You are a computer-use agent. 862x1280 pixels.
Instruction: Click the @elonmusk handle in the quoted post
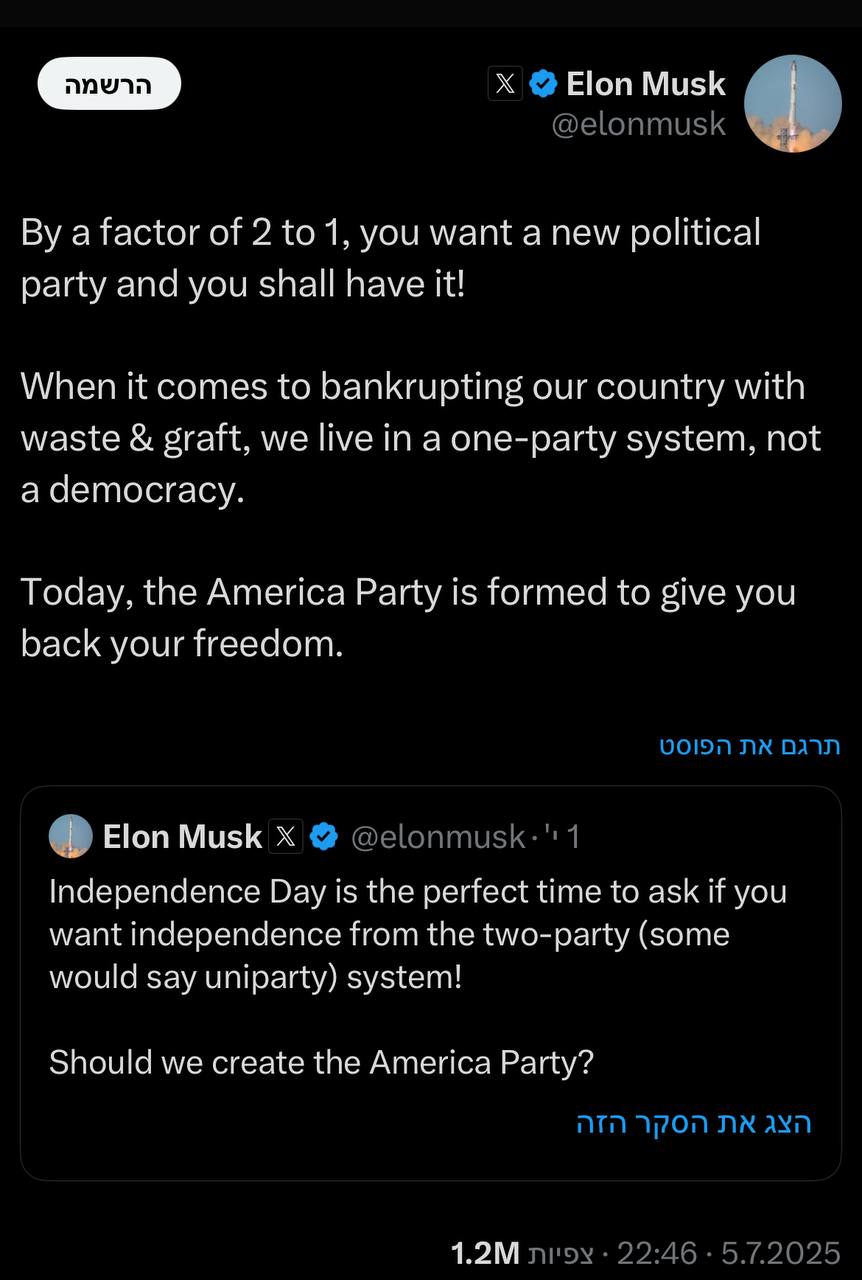coord(438,836)
